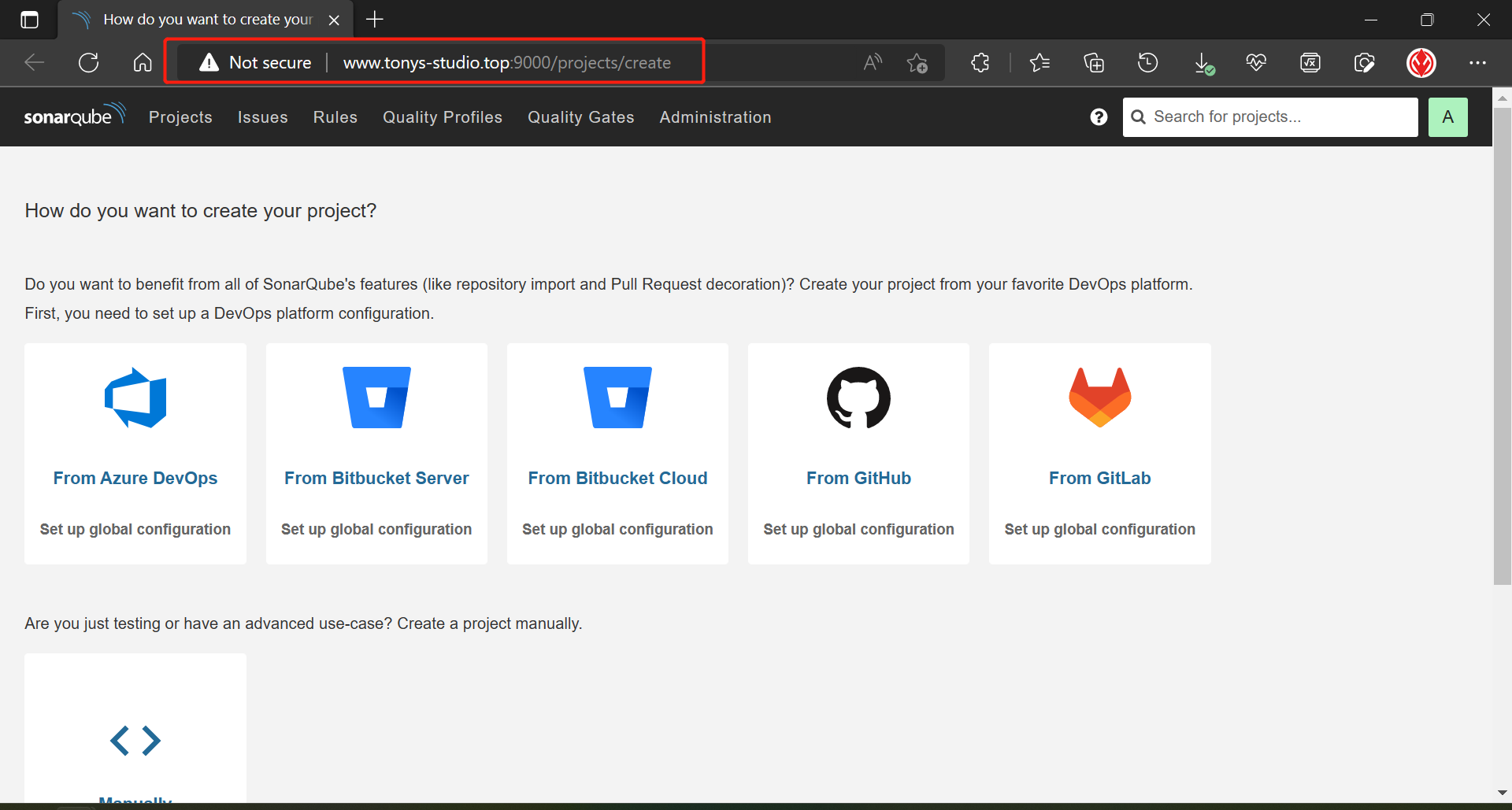Go to the Administration menu item

click(x=715, y=117)
